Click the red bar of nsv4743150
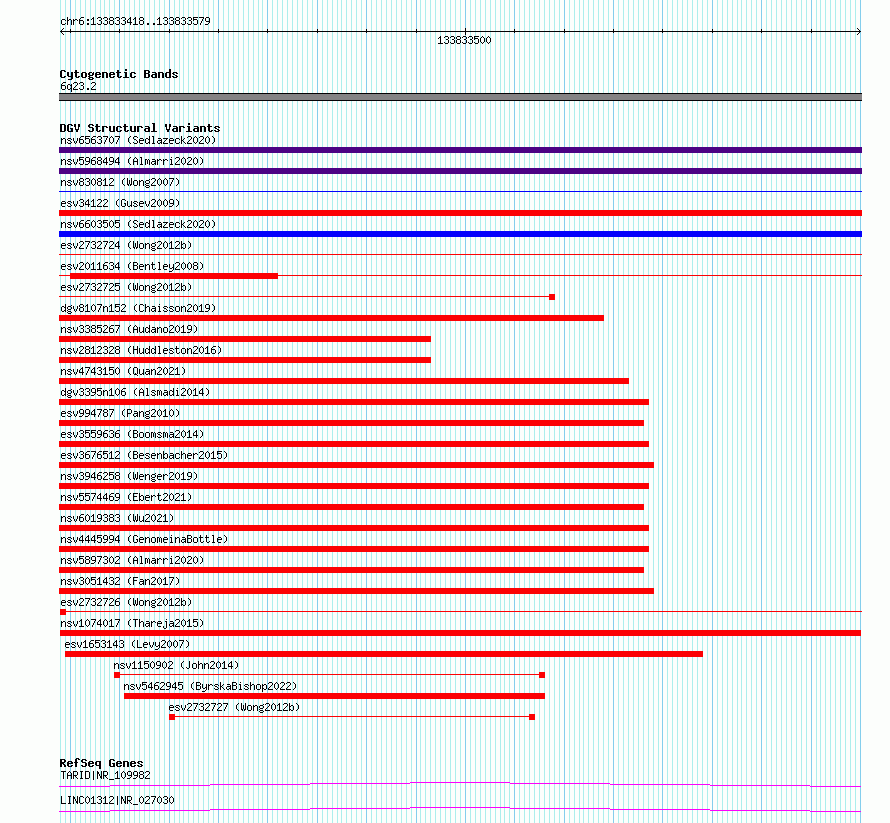Viewport: 890px width, 823px height. pyautogui.click(x=344, y=381)
